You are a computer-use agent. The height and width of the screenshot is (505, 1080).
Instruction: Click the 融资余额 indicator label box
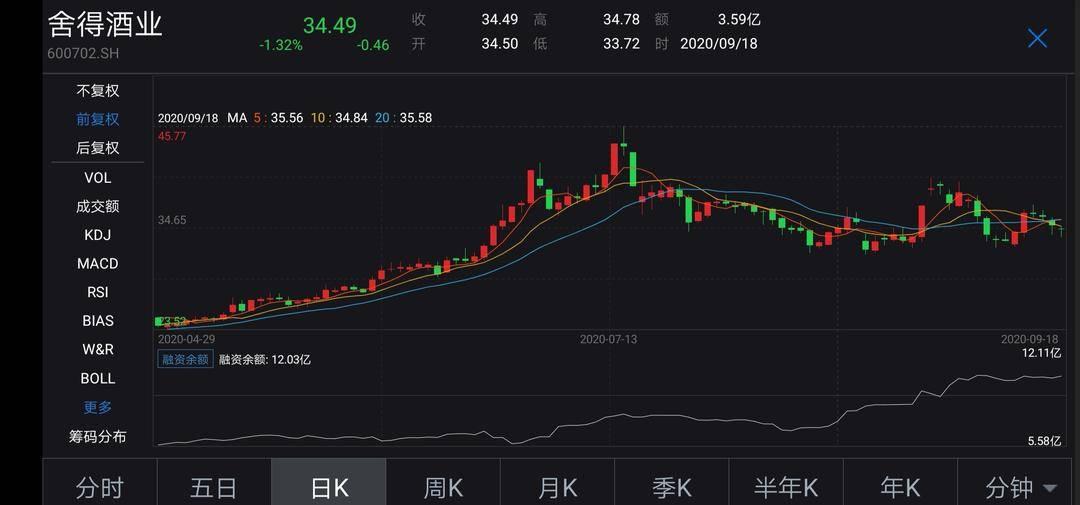coord(185,359)
